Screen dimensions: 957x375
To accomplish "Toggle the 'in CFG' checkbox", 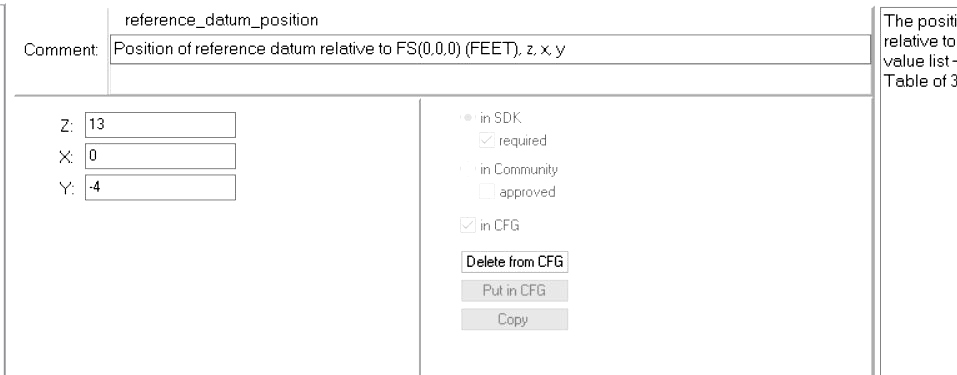I will coord(467,225).
